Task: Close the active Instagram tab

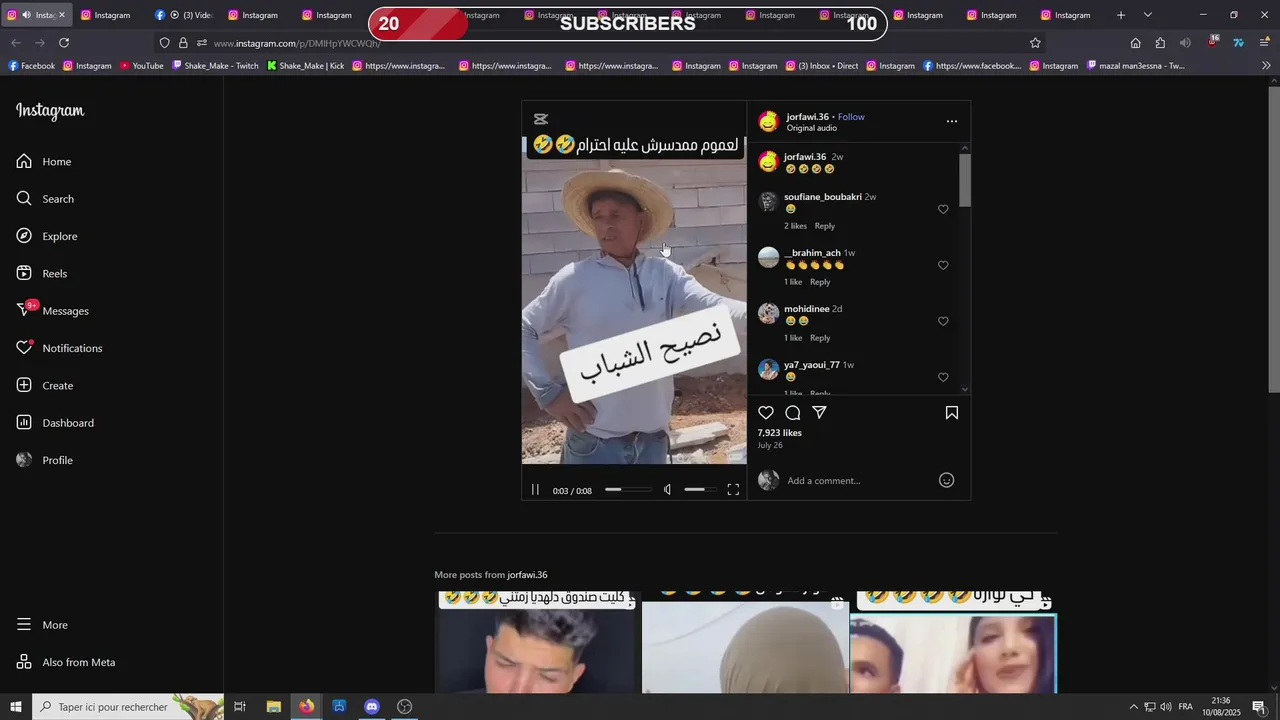Action: coord(61,15)
